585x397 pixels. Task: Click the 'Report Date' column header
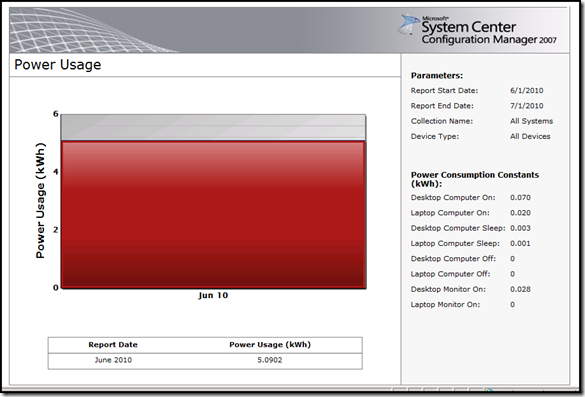pyautogui.click(x=113, y=345)
